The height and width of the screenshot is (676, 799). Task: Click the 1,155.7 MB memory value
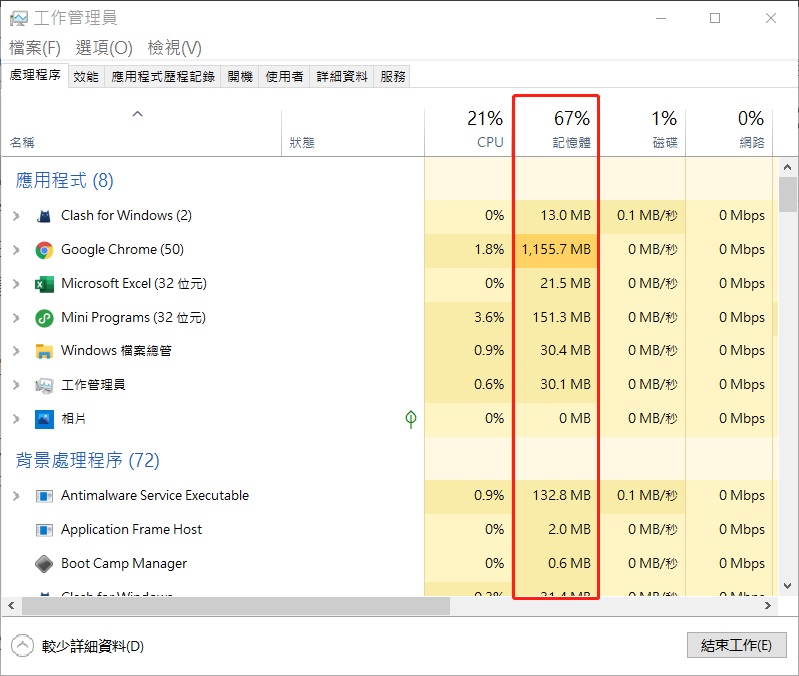click(x=556, y=250)
